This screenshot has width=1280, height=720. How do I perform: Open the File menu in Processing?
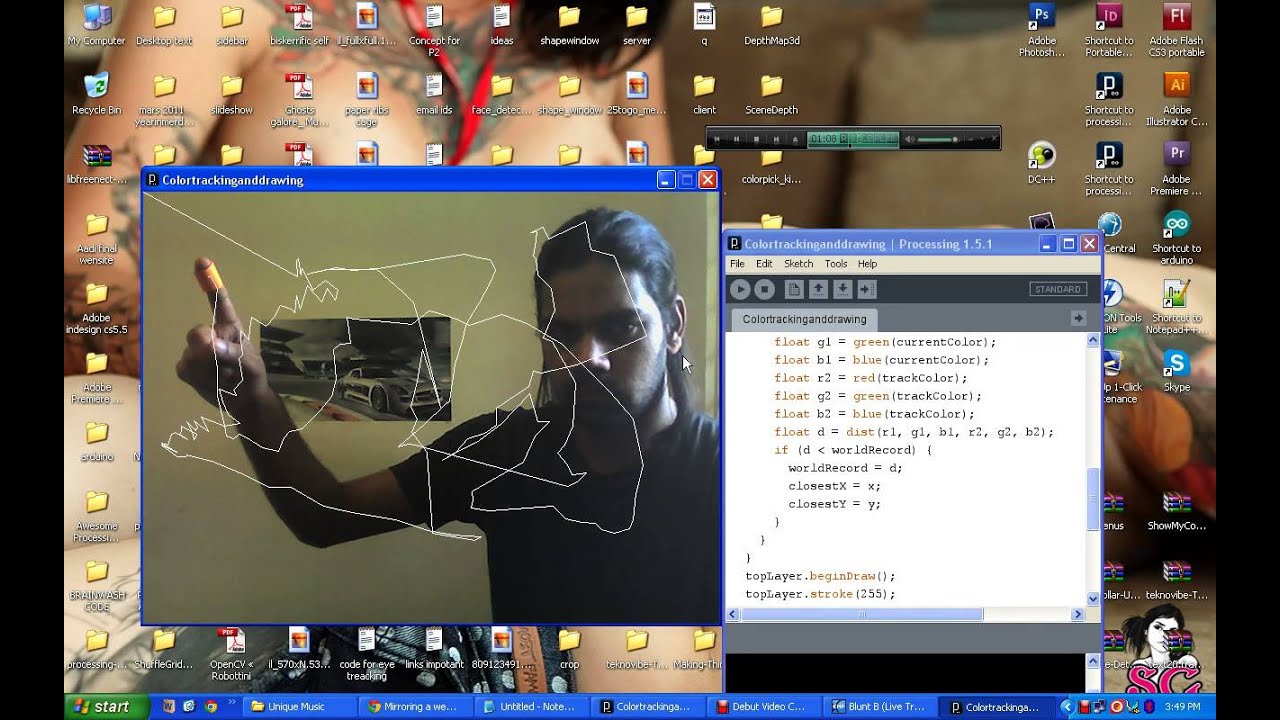pos(737,264)
